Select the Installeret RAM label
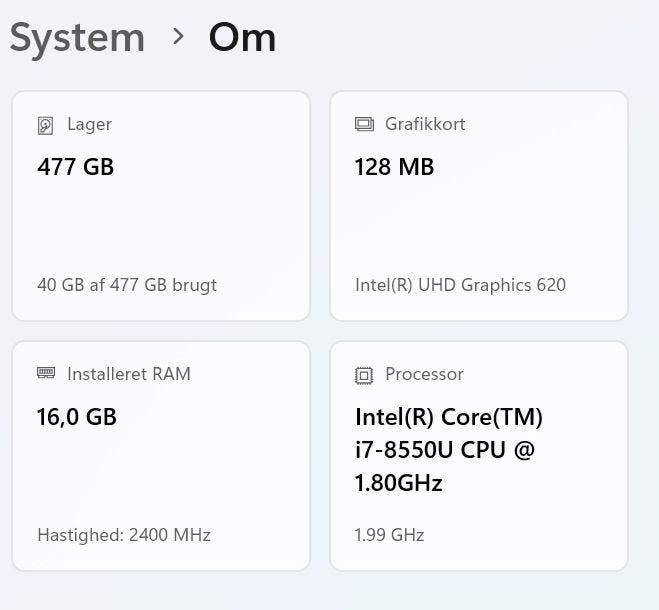This screenshot has width=659, height=610. (x=128, y=374)
